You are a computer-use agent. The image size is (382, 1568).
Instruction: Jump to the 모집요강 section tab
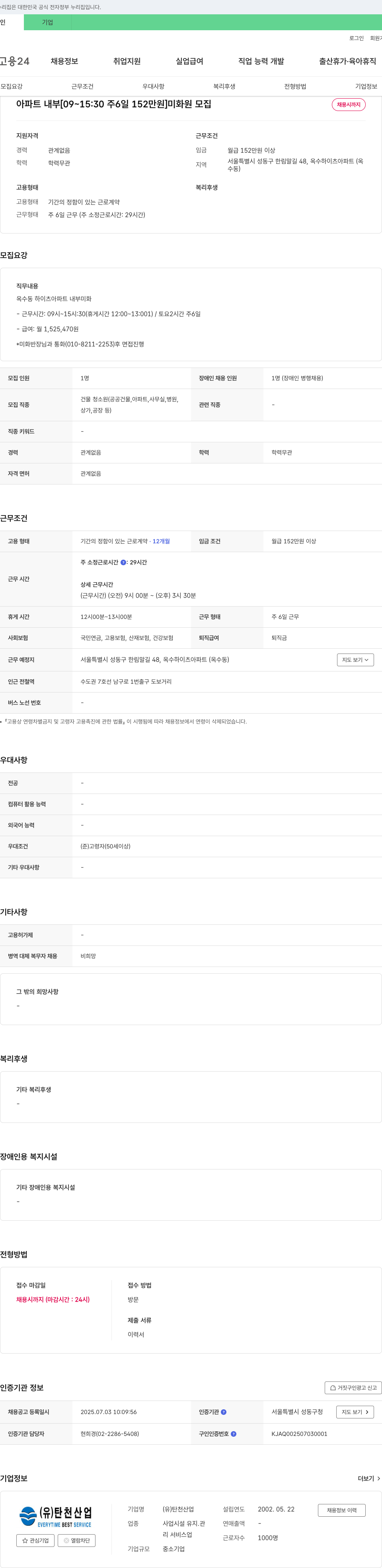coord(12,86)
